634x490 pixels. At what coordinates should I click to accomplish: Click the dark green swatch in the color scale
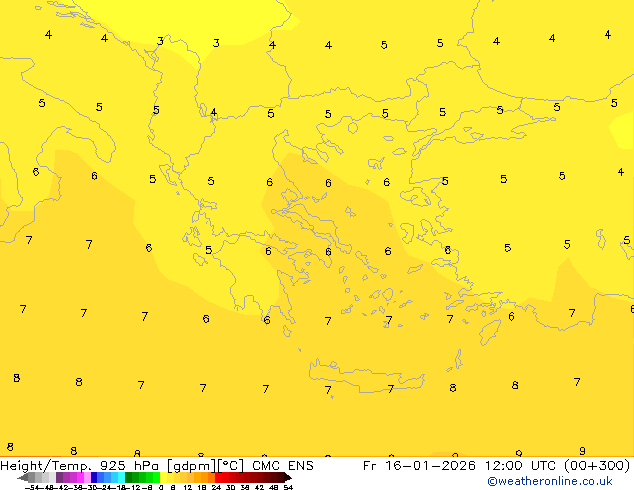tap(129, 477)
